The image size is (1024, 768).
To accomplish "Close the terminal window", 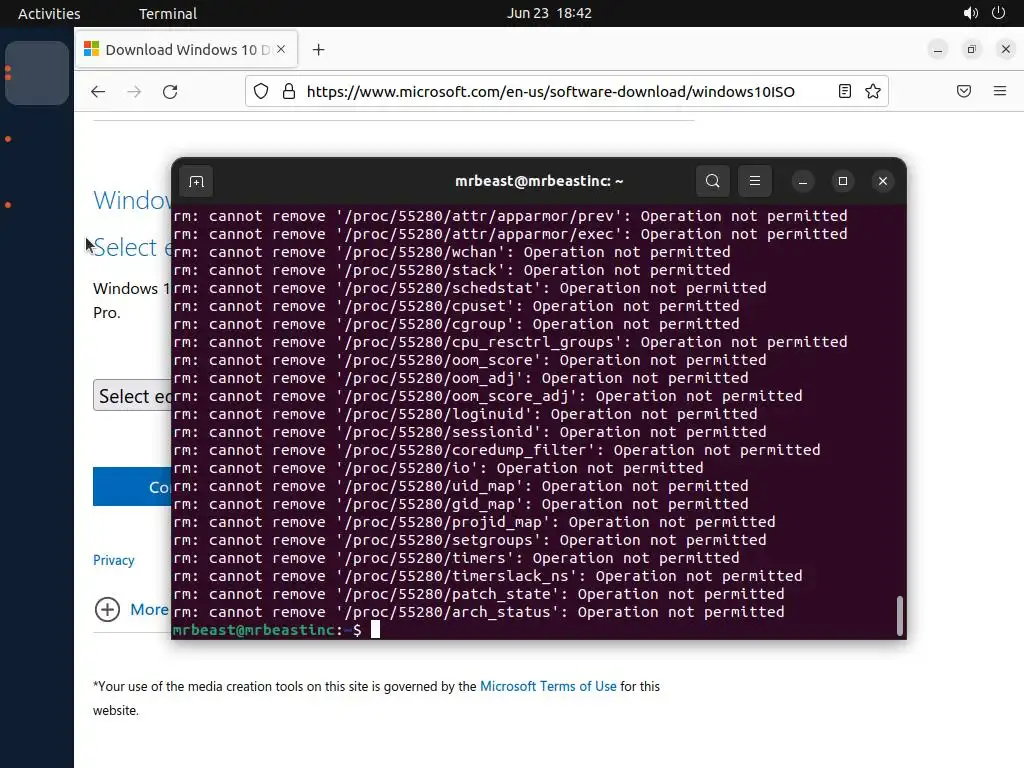I will click(883, 182).
